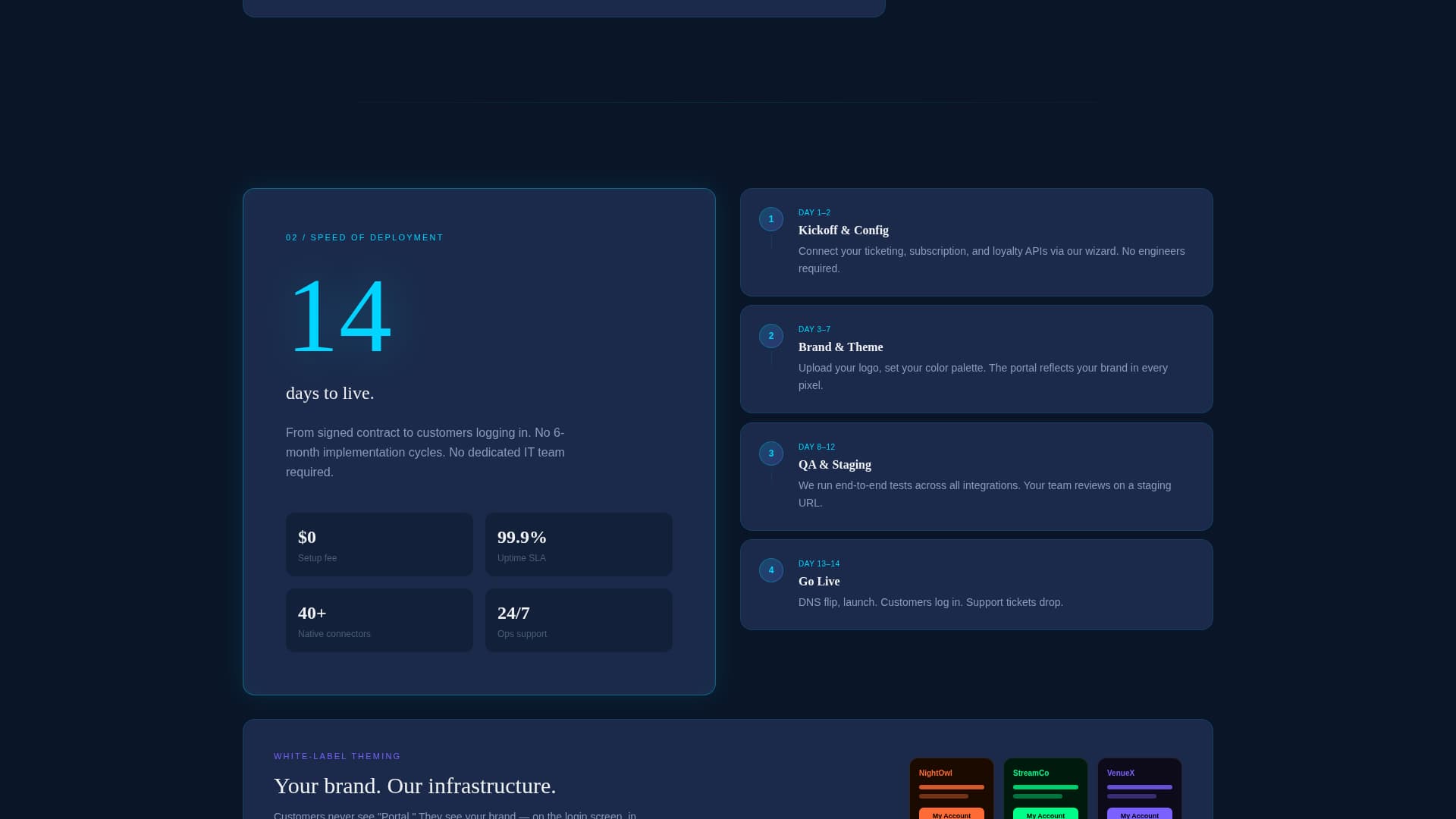Select the green StreamCo theme preview
Image resolution: width=1456 pixels, height=819 pixels.
click(x=1046, y=789)
